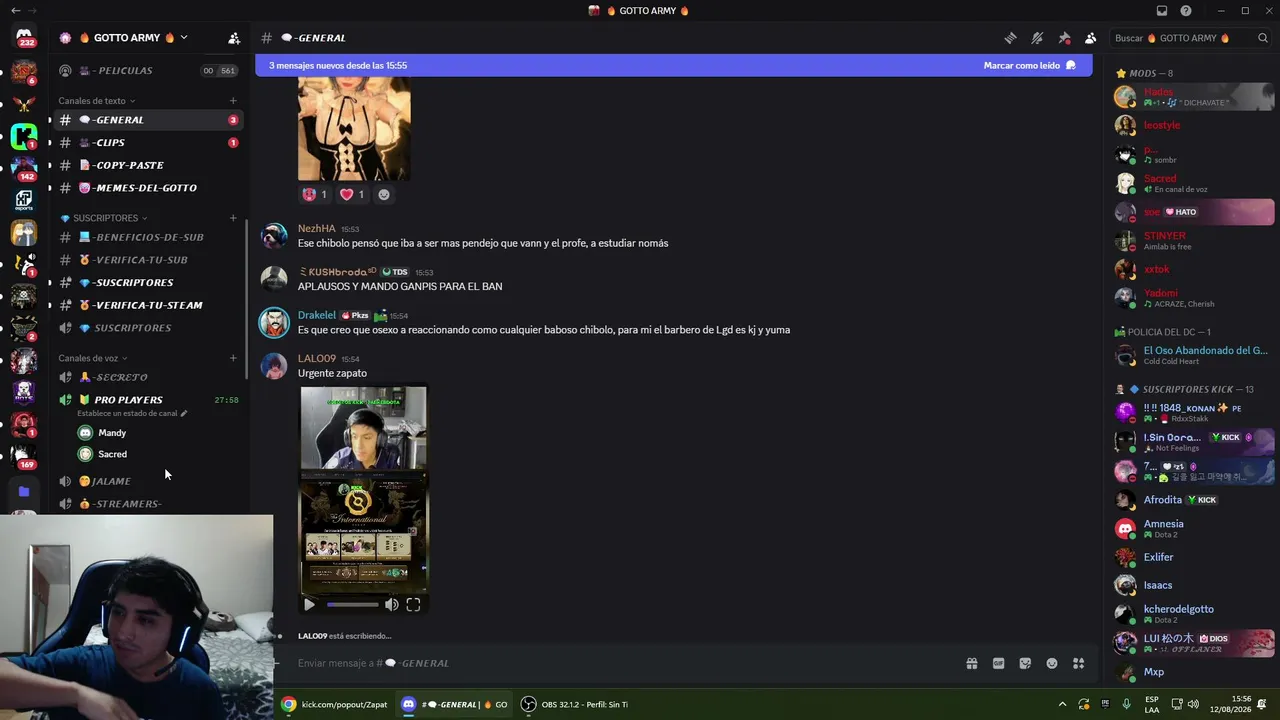
Task: Open the CLIPS text channel
Action: 148,143
